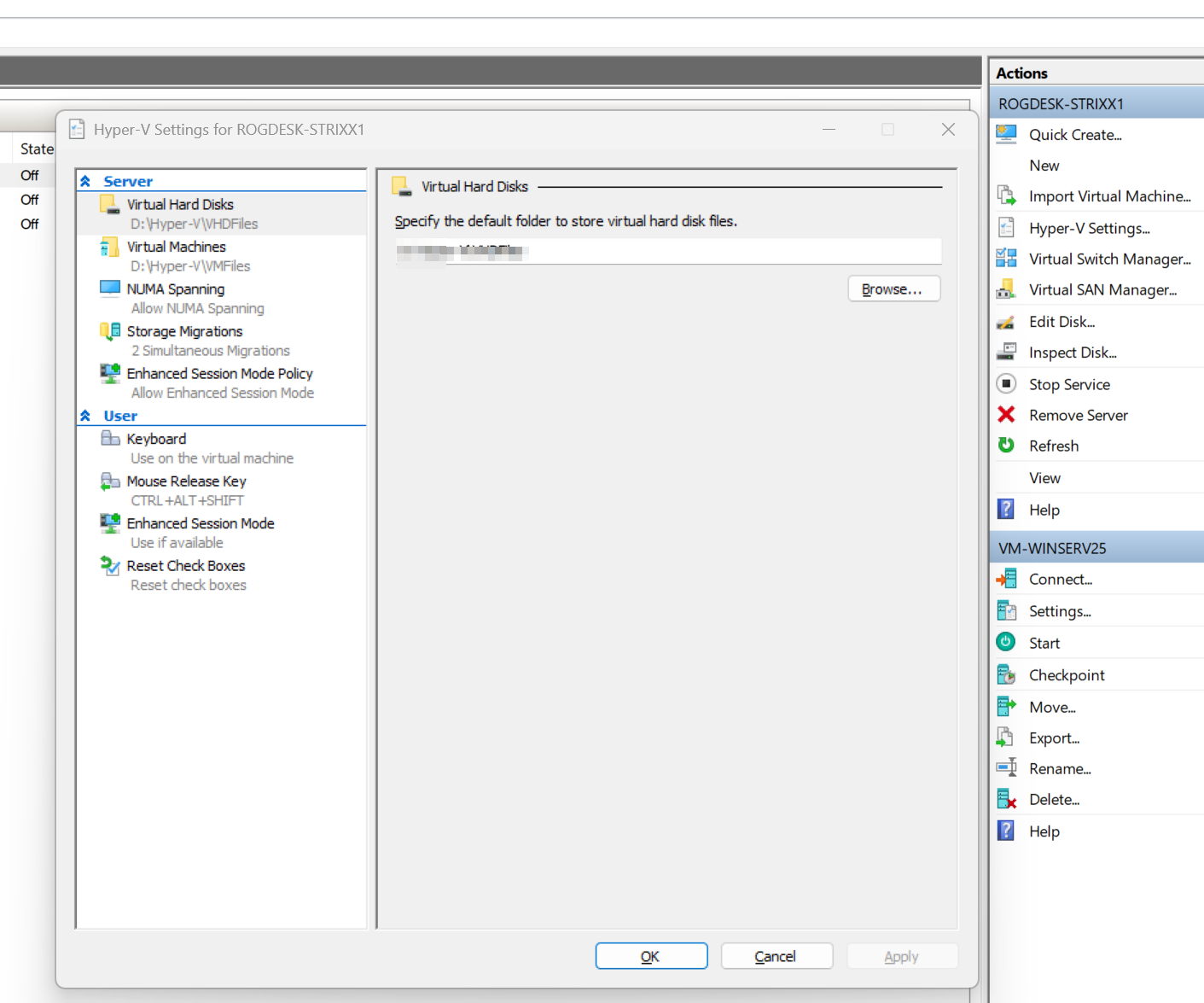
Task: Collapse the ROGDESK-STRIXX1 actions header
Action: [x=1097, y=103]
